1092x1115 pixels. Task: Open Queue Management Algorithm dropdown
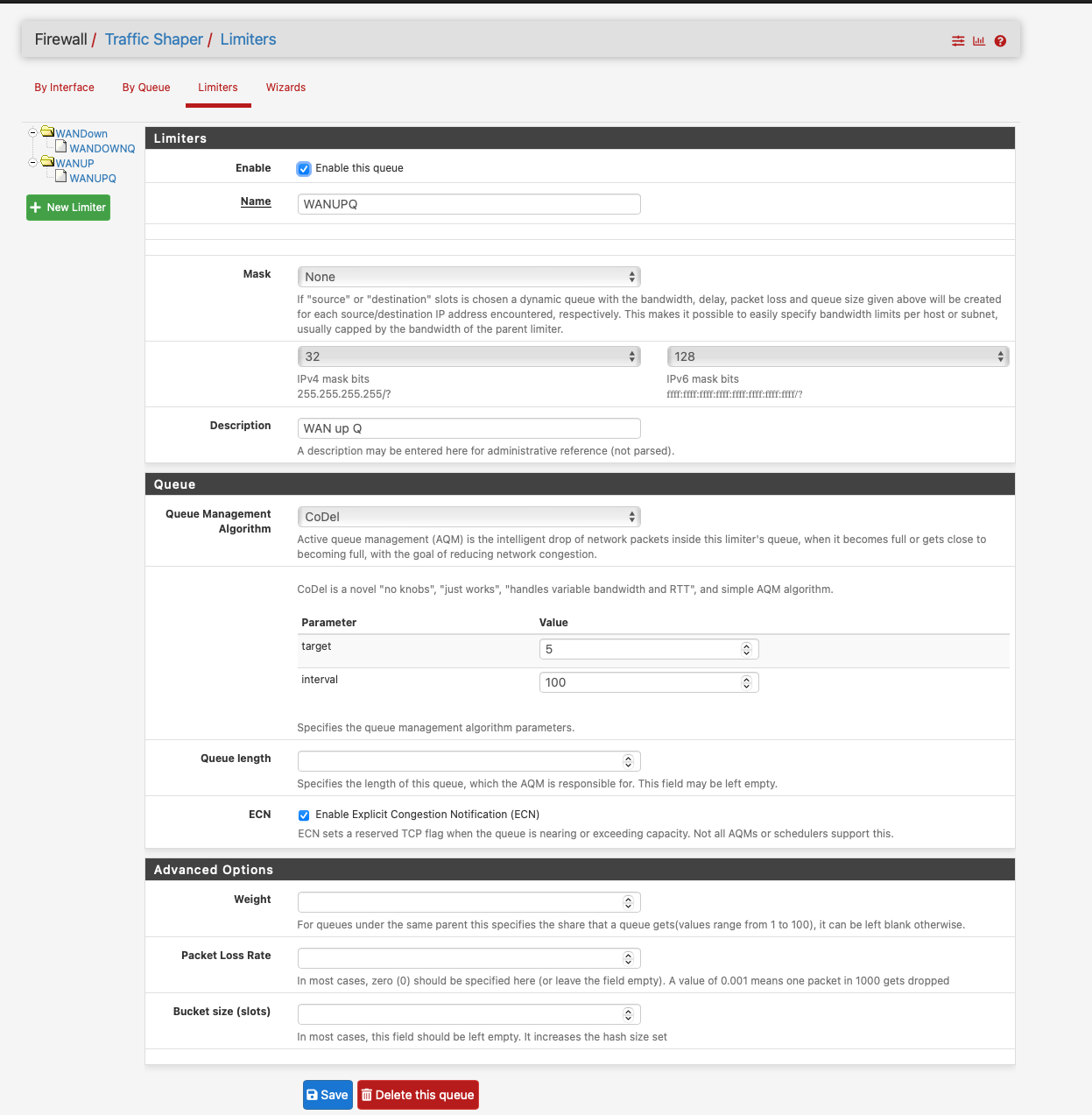[469, 517]
